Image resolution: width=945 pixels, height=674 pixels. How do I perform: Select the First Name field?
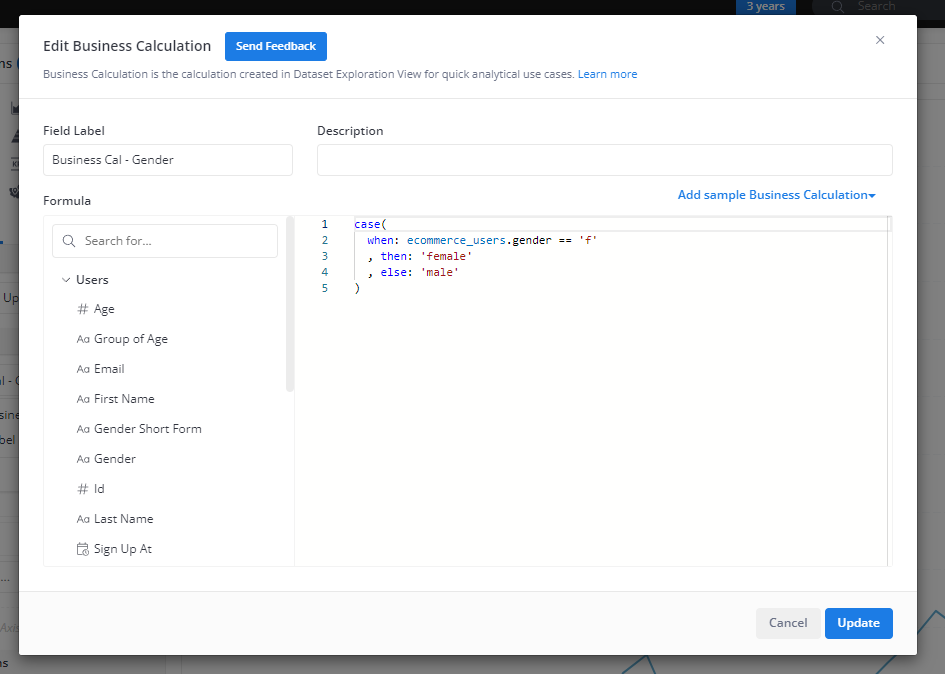(124, 399)
